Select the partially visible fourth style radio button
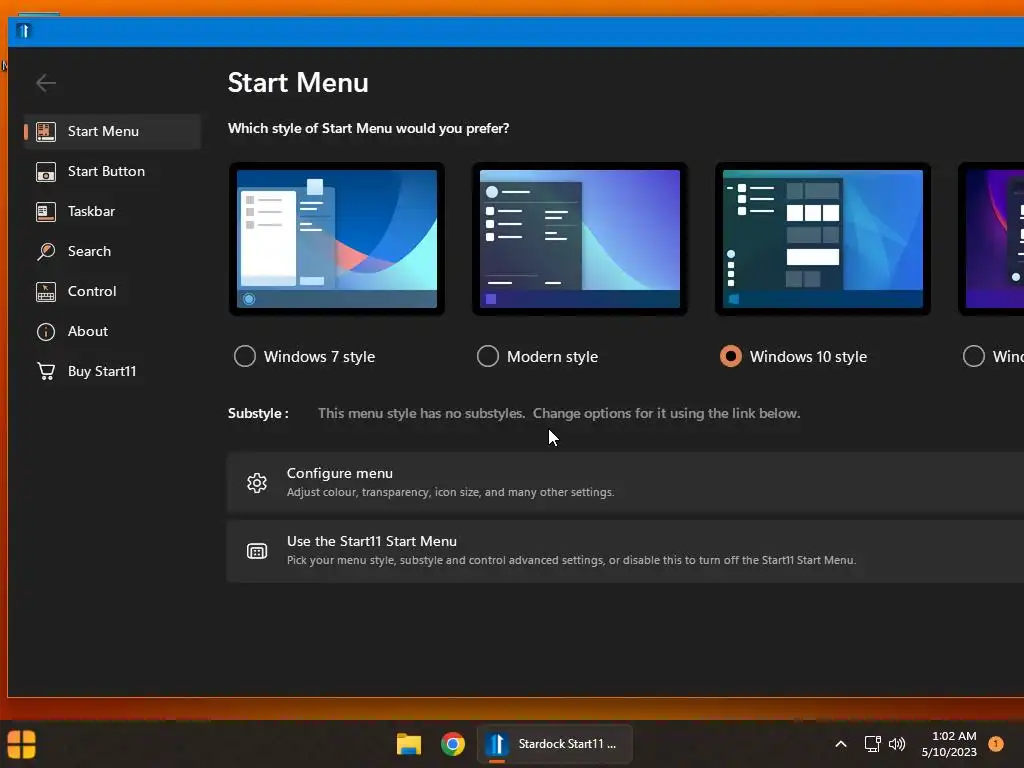 coord(974,357)
